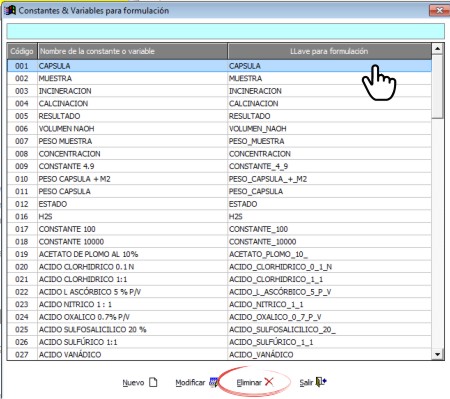This screenshot has height=399, width=450.
Task: Click key cell CONSTANTE_10000
Action: coord(329,242)
